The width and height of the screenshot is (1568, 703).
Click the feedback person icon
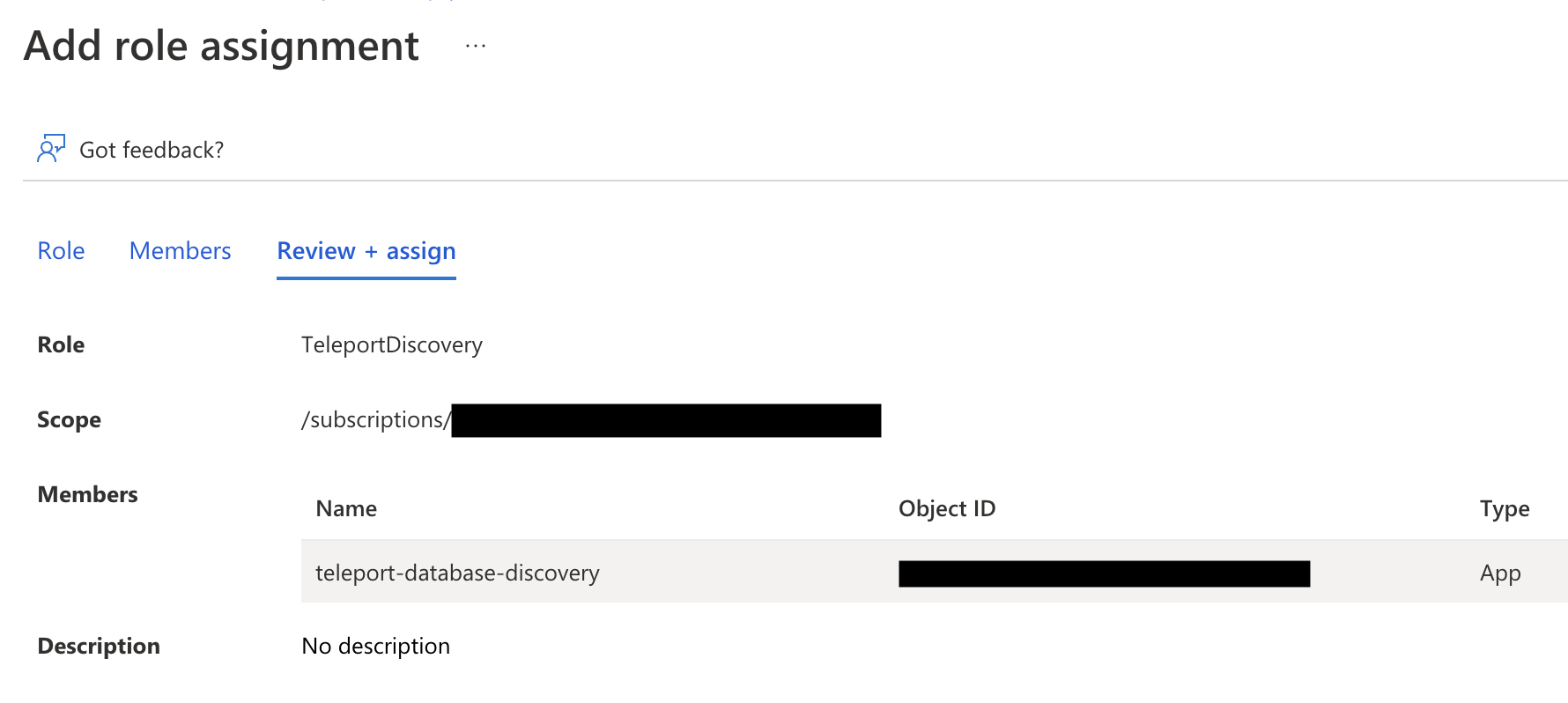(50, 149)
